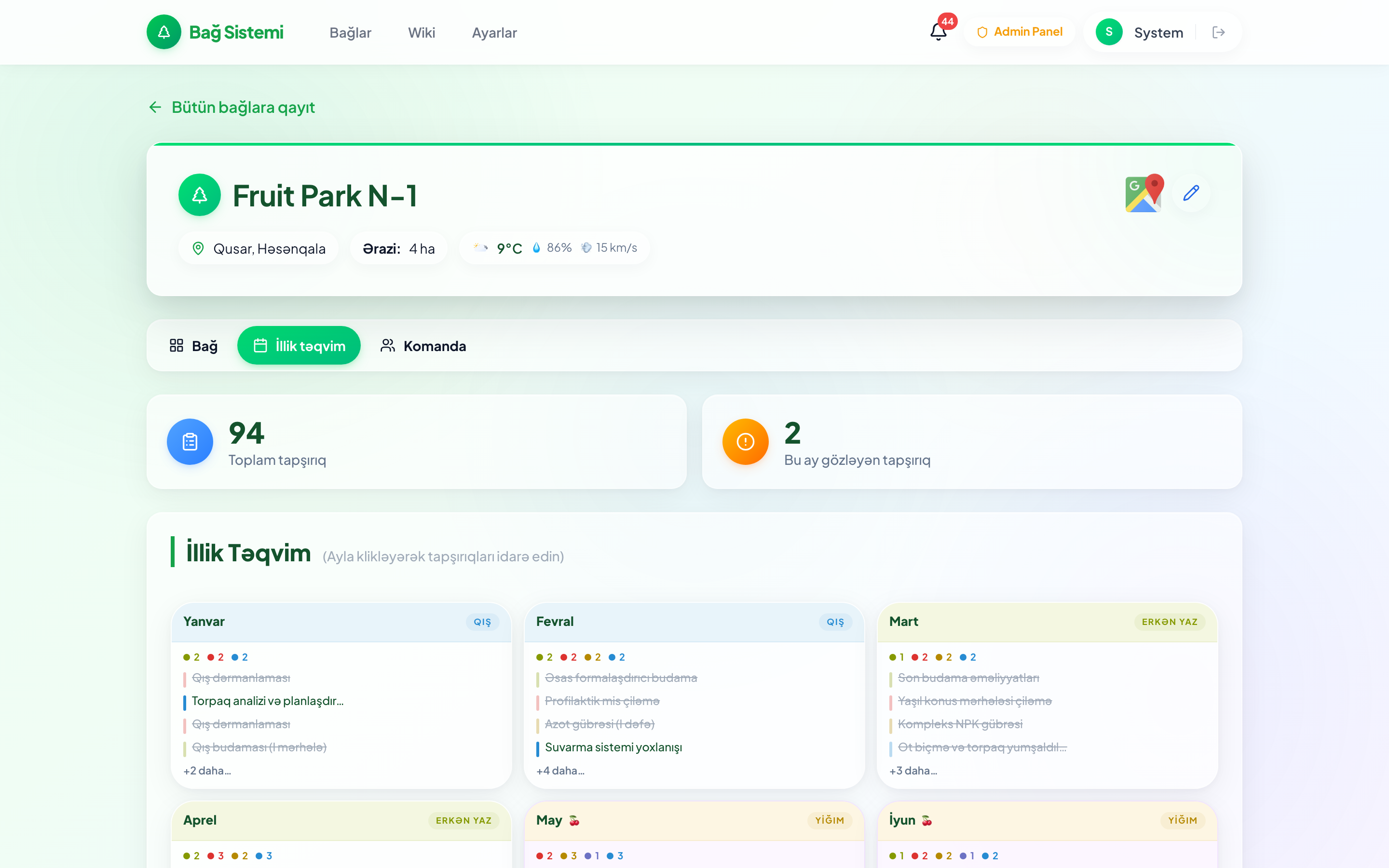
Task: Open the notifications bell
Action: 939,32
